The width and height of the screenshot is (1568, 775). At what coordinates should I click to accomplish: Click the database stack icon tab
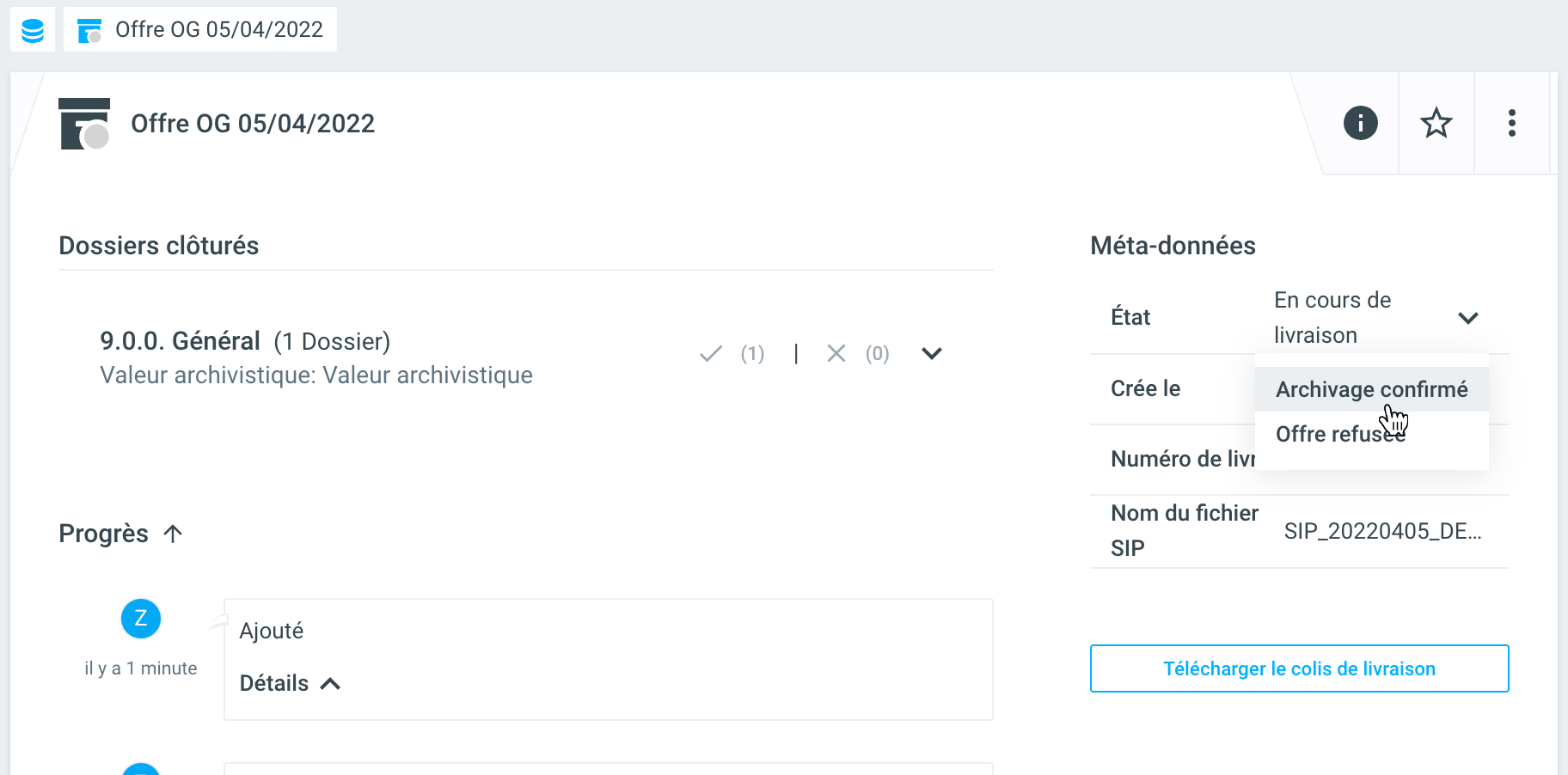point(33,30)
